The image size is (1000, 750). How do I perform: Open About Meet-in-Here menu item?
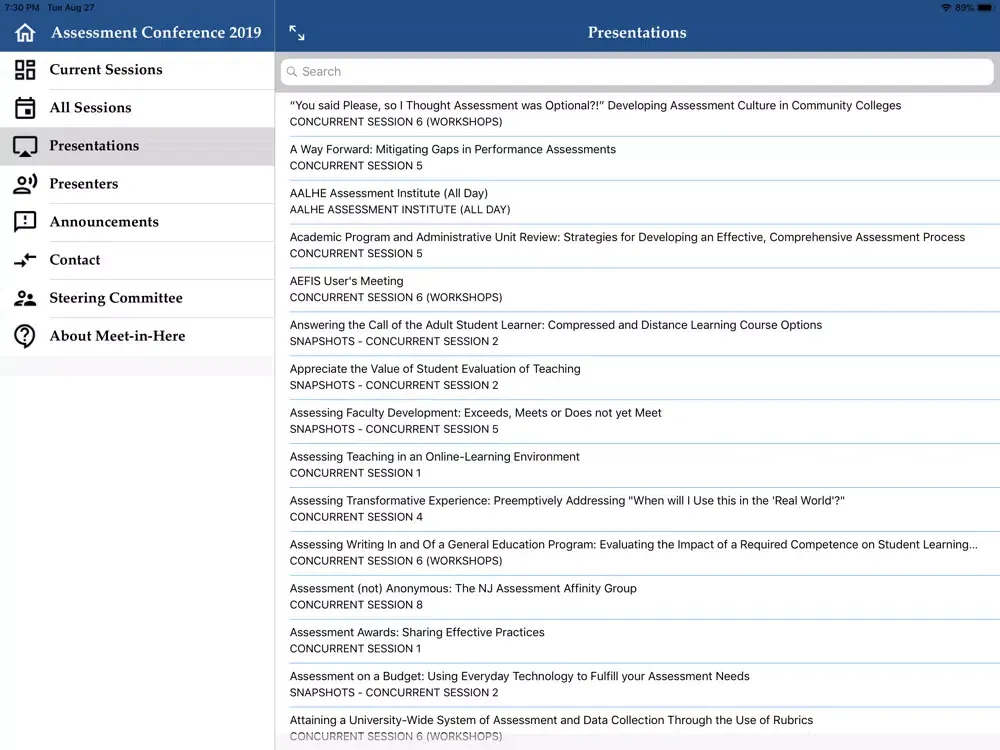[x=137, y=336]
